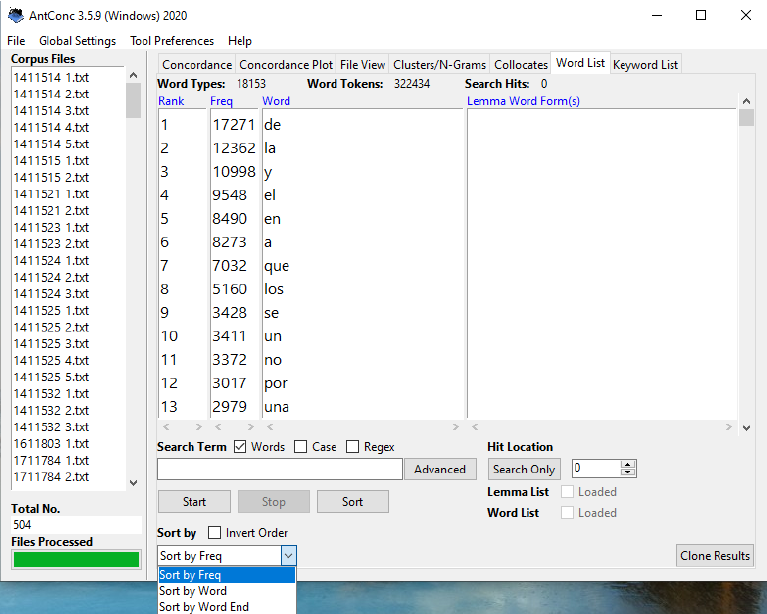Screen dimensions: 767x614
Task: Open the Keyword List tab
Action: click(645, 65)
